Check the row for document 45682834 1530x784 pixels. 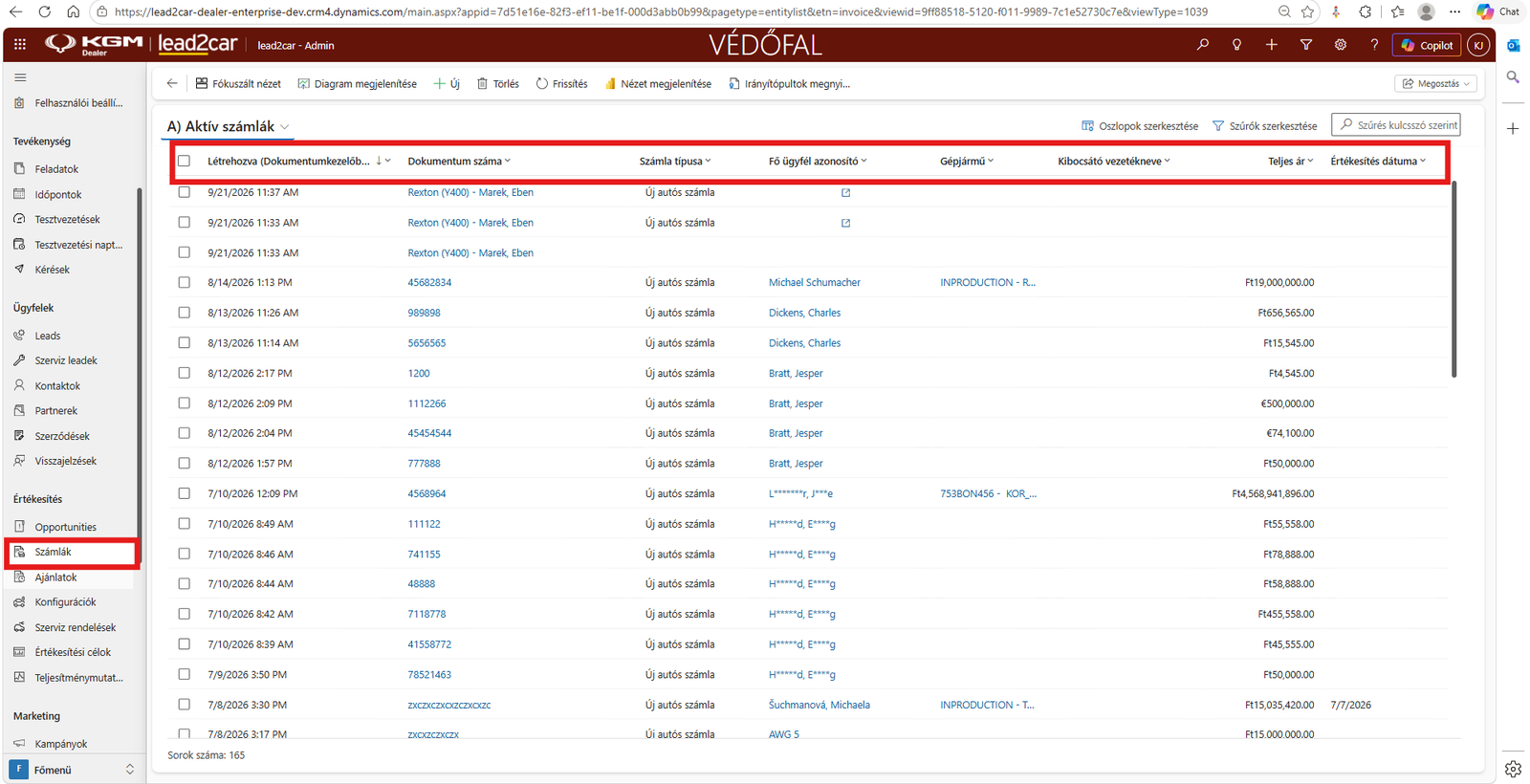click(x=185, y=283)
